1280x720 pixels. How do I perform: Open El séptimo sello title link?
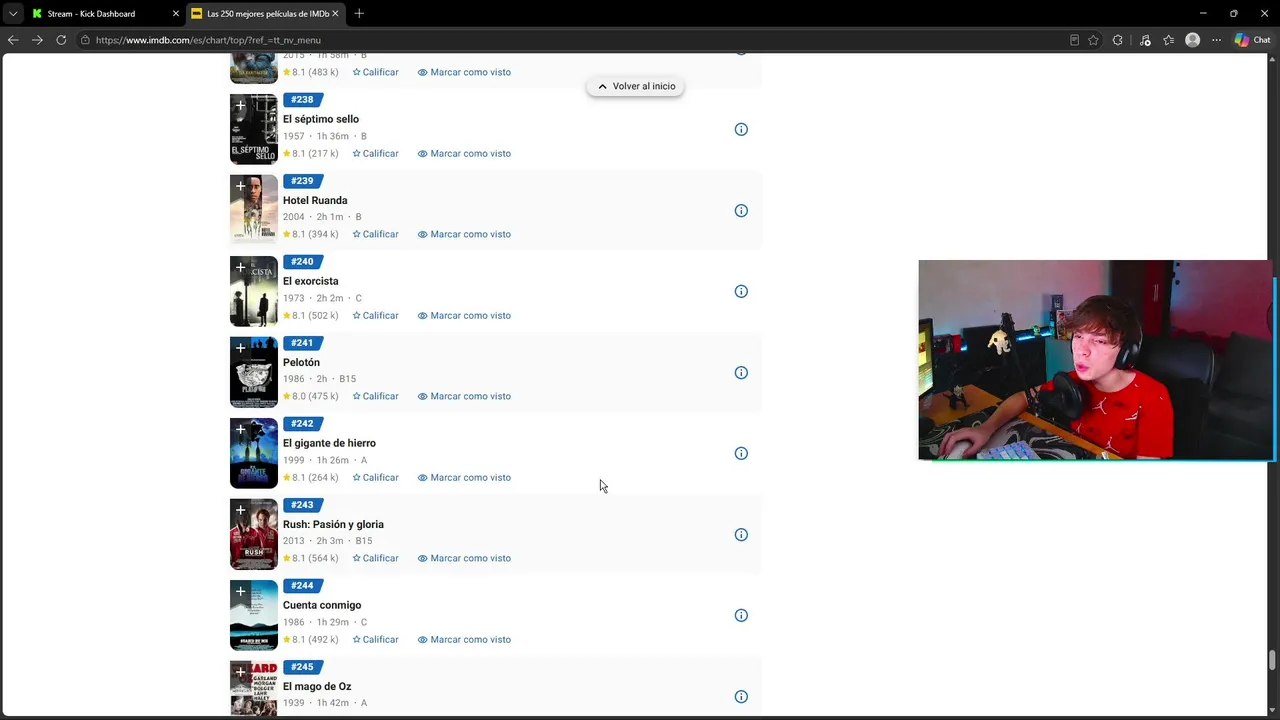point(321,119)
